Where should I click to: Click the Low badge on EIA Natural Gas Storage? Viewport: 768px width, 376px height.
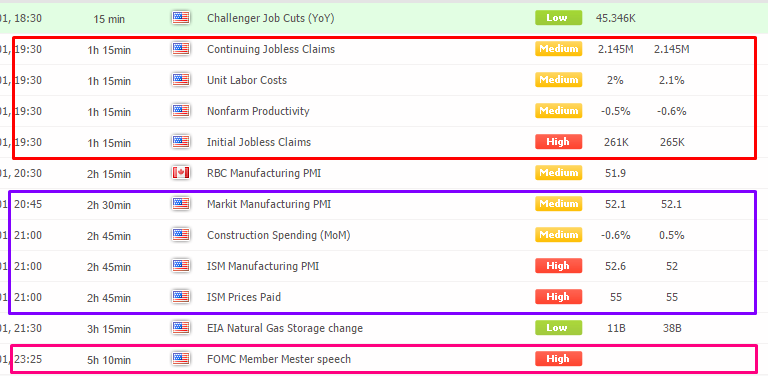(x=558, y=328)
